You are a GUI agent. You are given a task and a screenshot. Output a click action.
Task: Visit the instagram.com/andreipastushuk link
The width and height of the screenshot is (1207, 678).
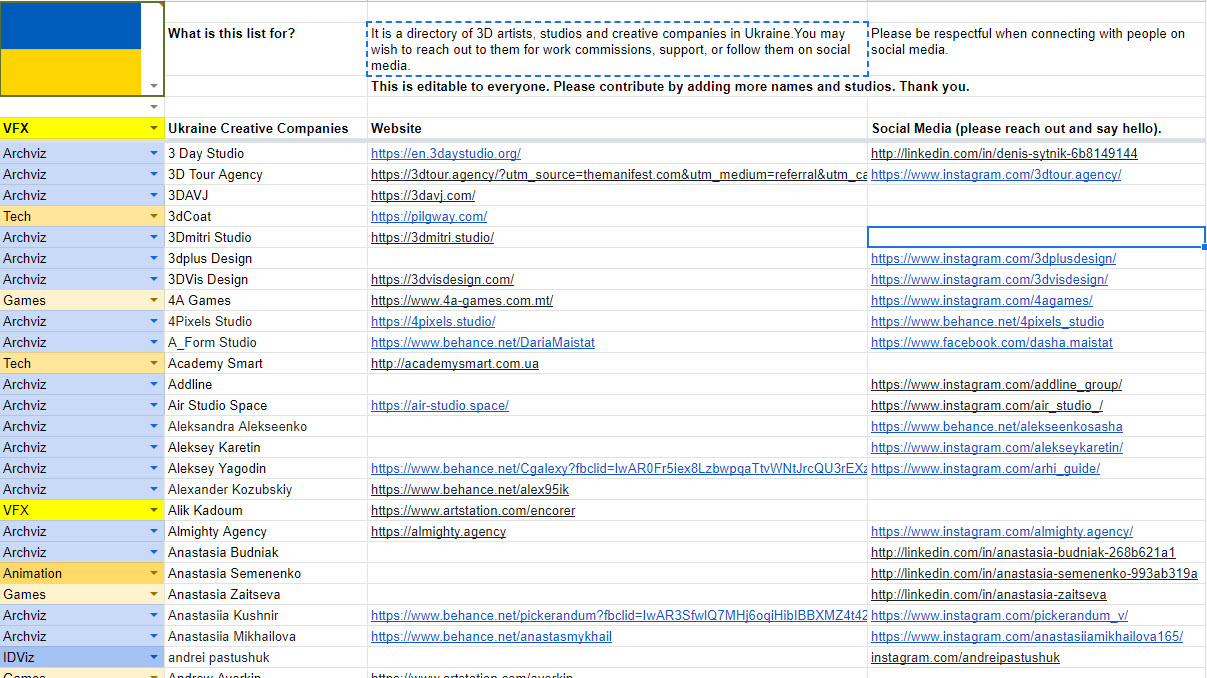[965, 658]
